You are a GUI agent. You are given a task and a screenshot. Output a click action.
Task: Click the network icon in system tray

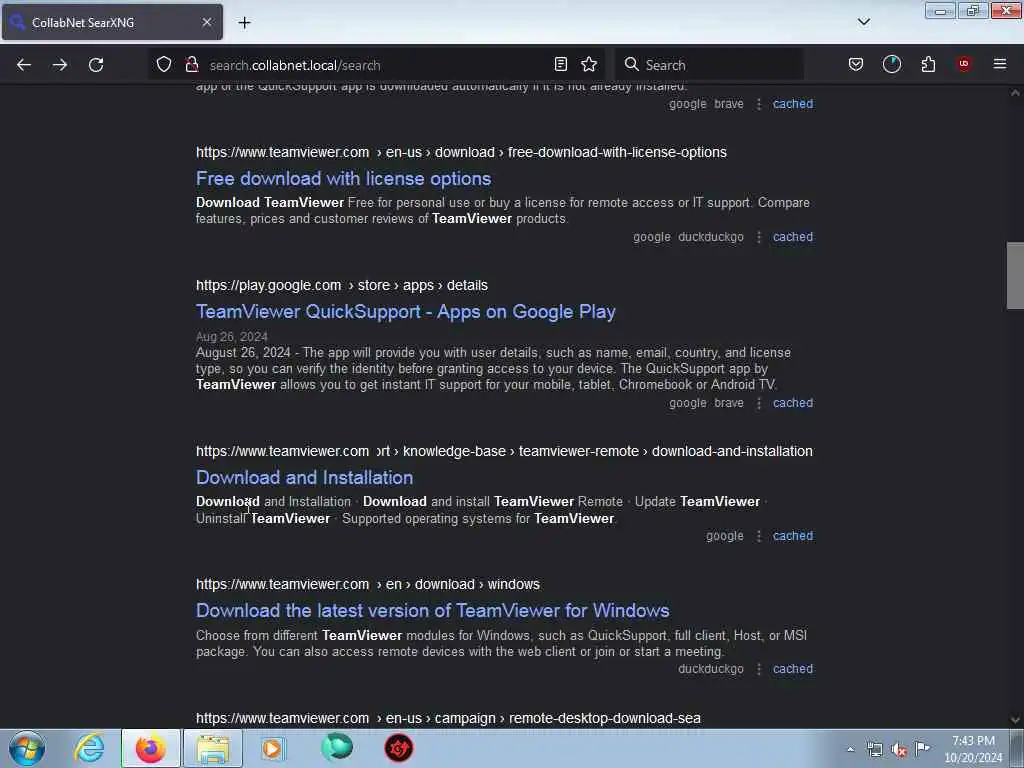click(874, 750)
